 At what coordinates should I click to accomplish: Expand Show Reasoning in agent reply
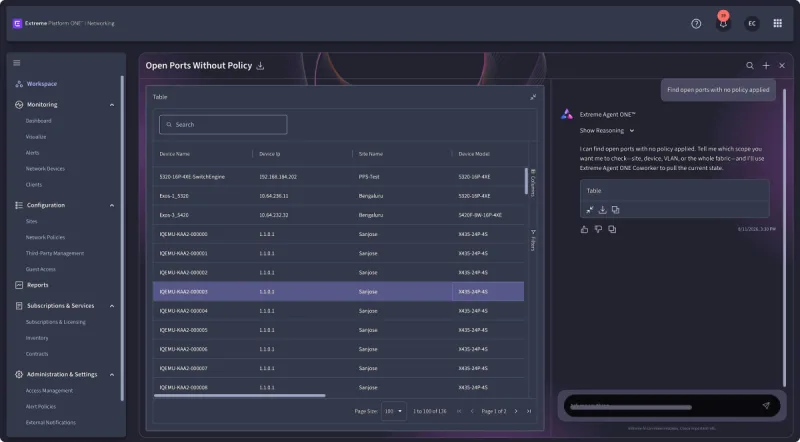[x=607, y=131]
